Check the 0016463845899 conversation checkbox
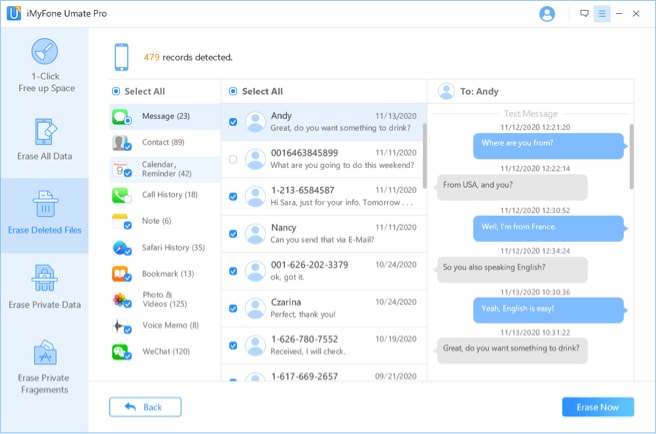 tap(233, 159)
